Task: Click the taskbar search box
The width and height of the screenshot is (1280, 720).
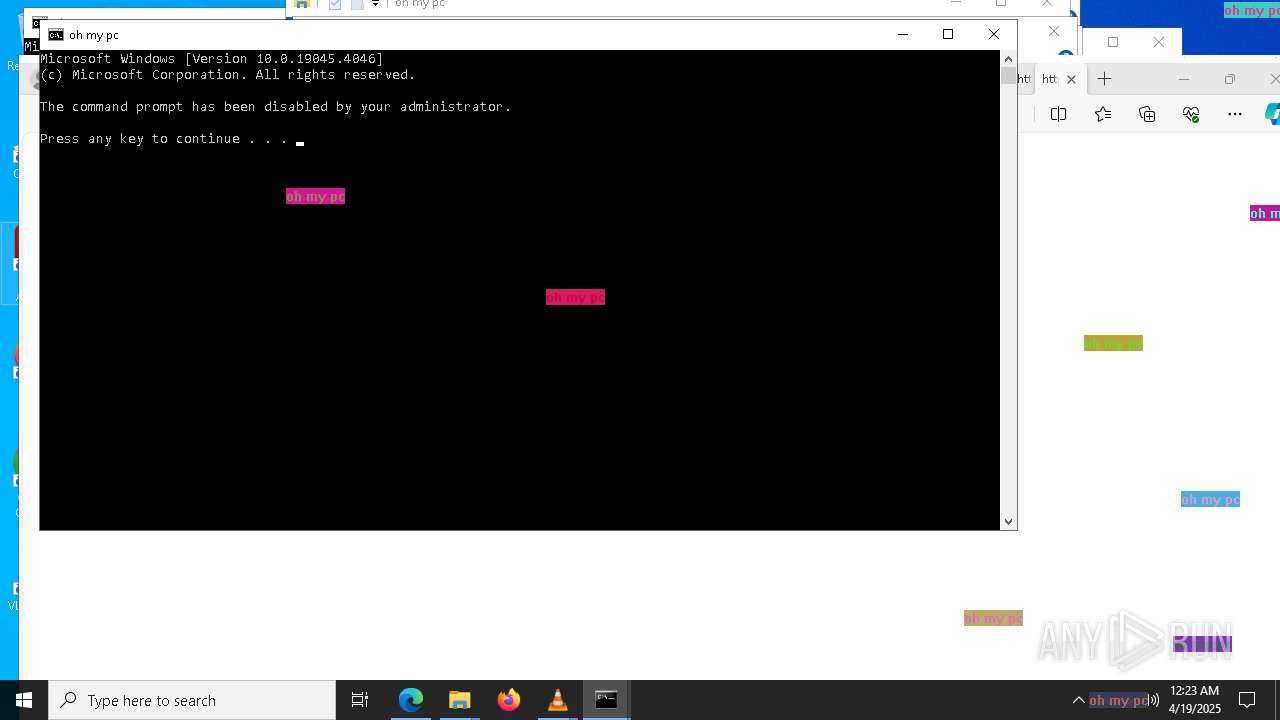Action: click(x=192, y=700)
